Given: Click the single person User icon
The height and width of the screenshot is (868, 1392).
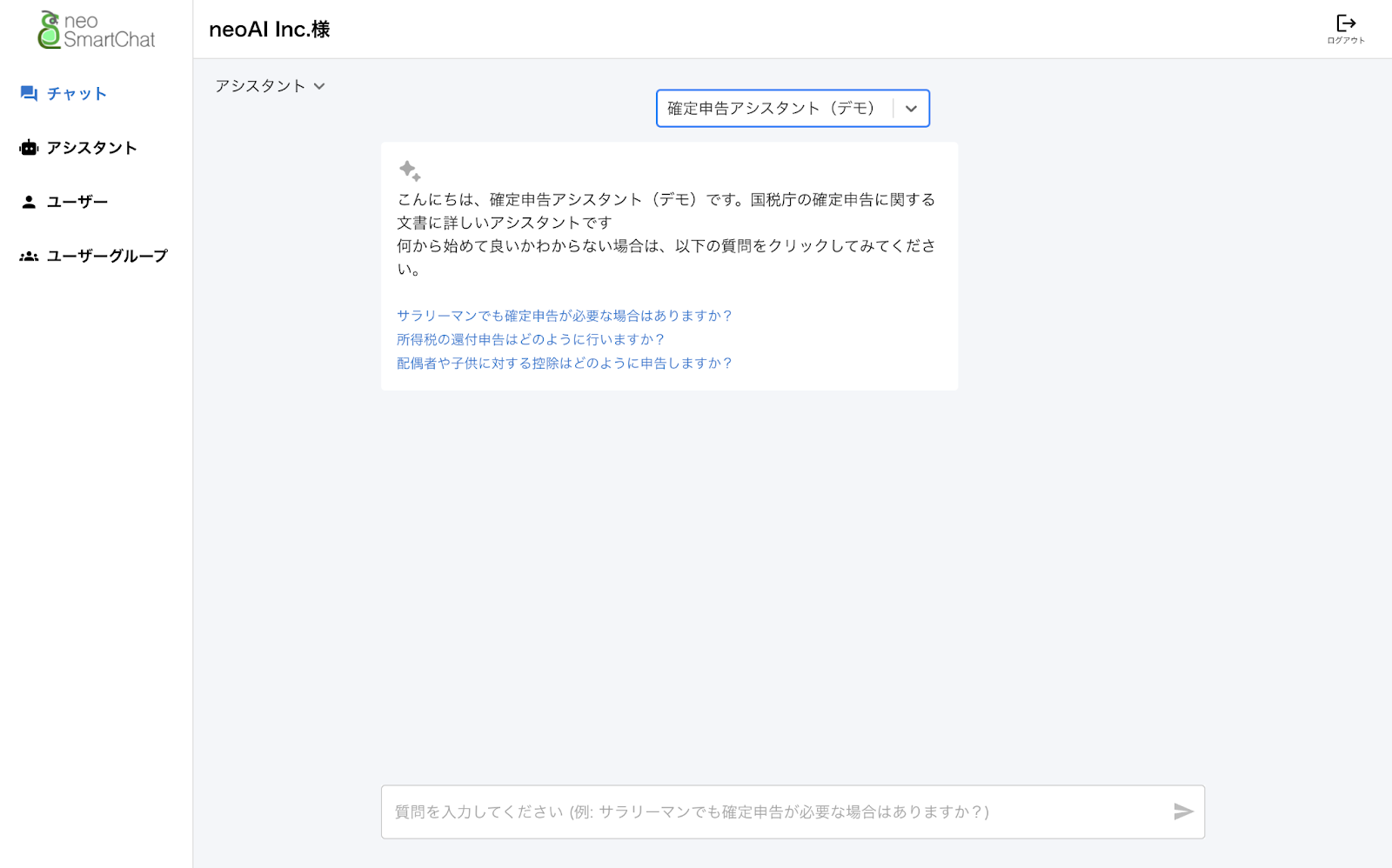Looking at the screenshot, I should pos(29,202).
